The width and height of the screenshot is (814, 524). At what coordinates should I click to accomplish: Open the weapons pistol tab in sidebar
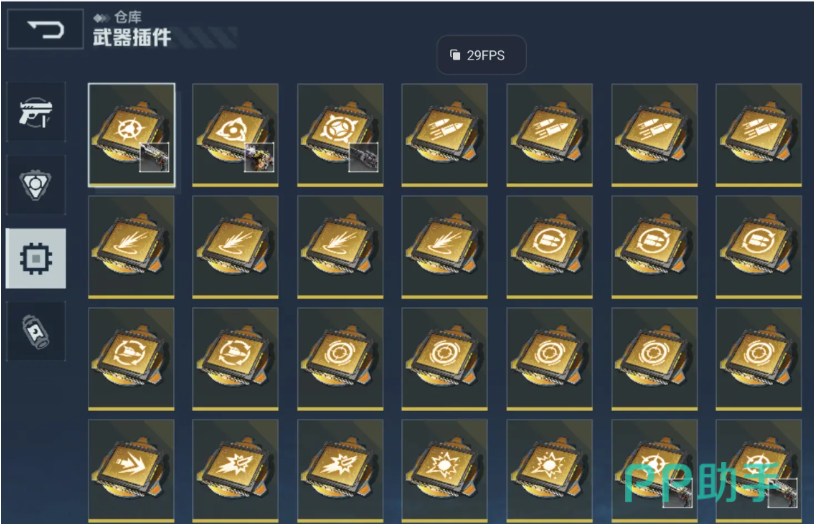pos(36,112)
